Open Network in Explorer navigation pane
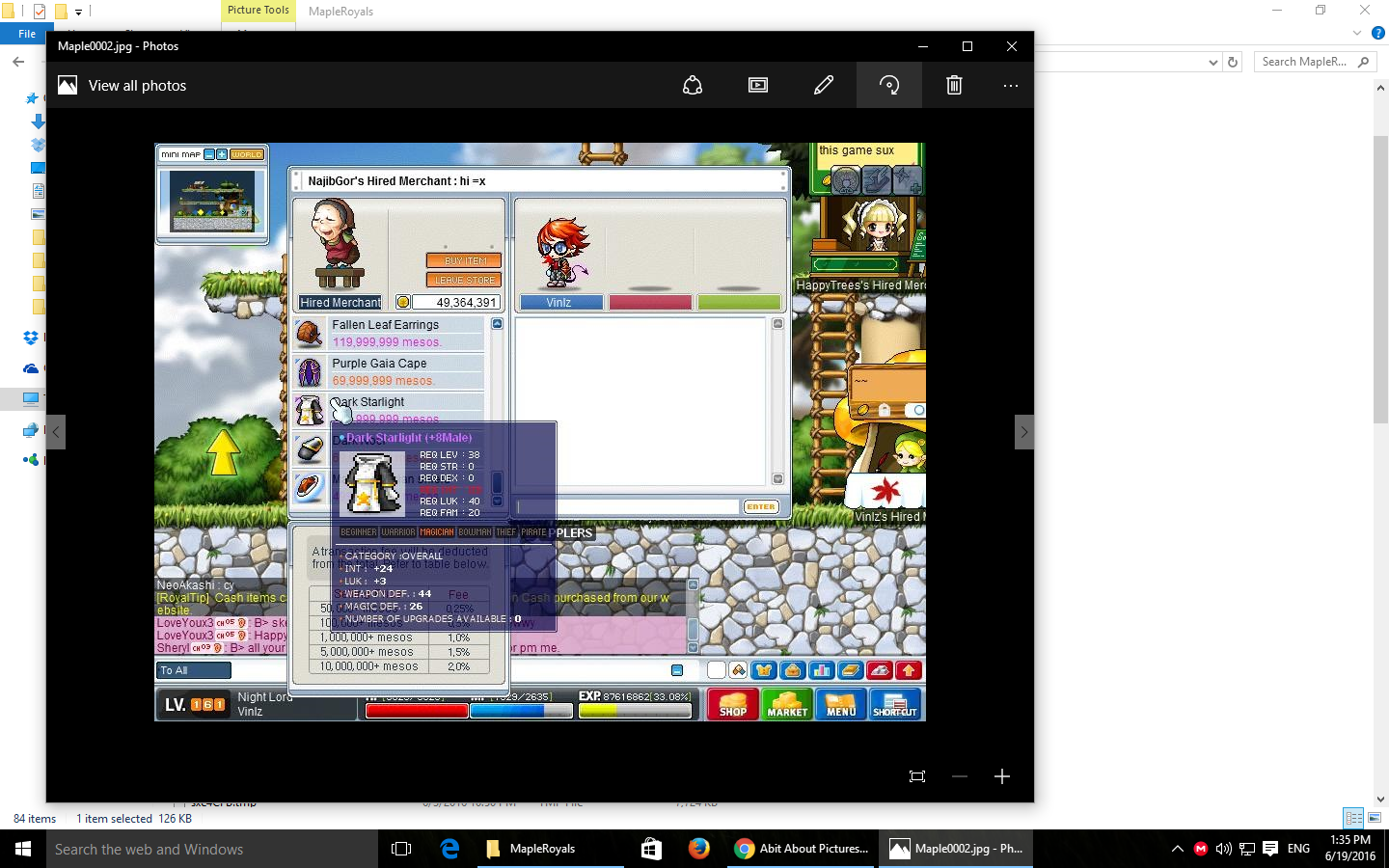The image size is (1389, 868). coord(31,430)
